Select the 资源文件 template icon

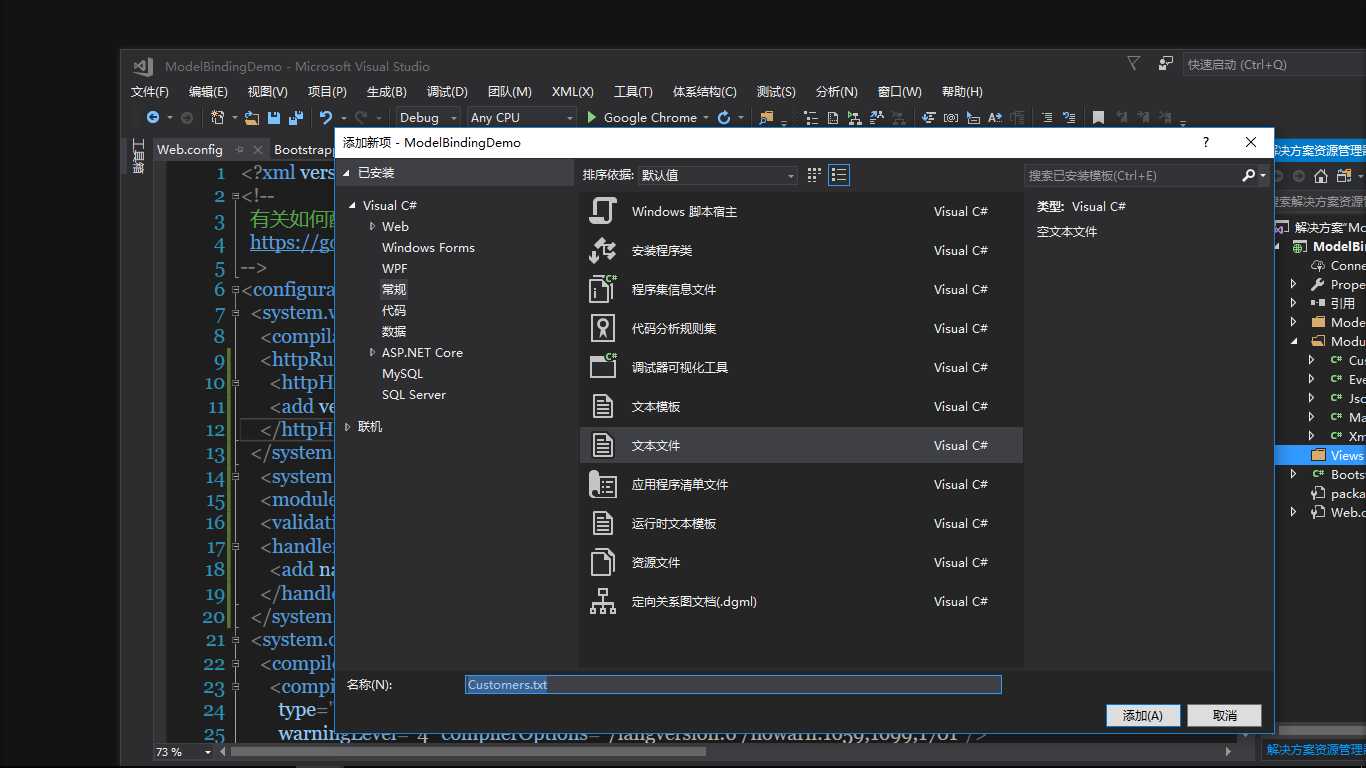coord(603,562)
